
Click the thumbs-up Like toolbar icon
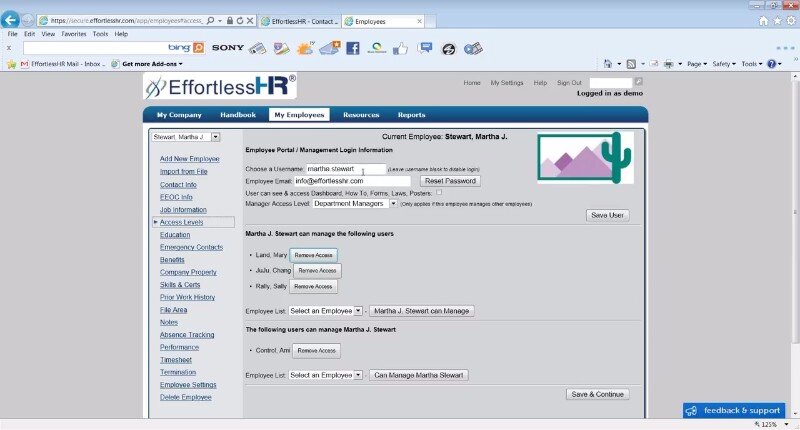400,48
